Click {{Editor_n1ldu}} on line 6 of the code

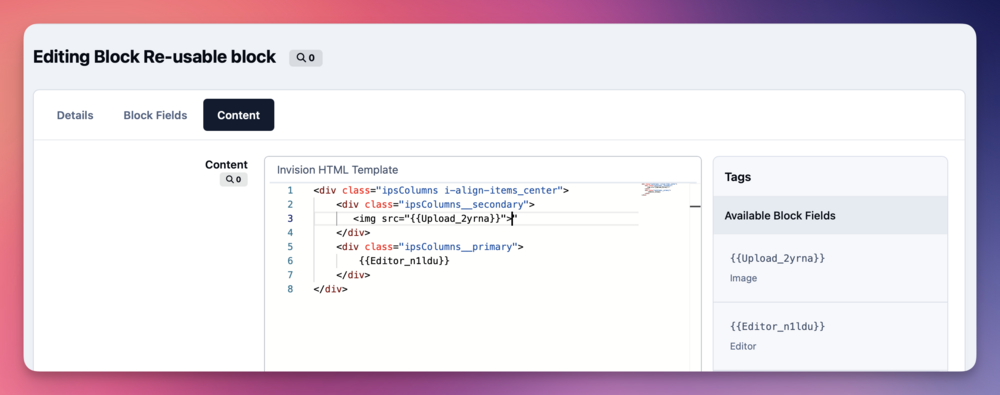point(404,260)
